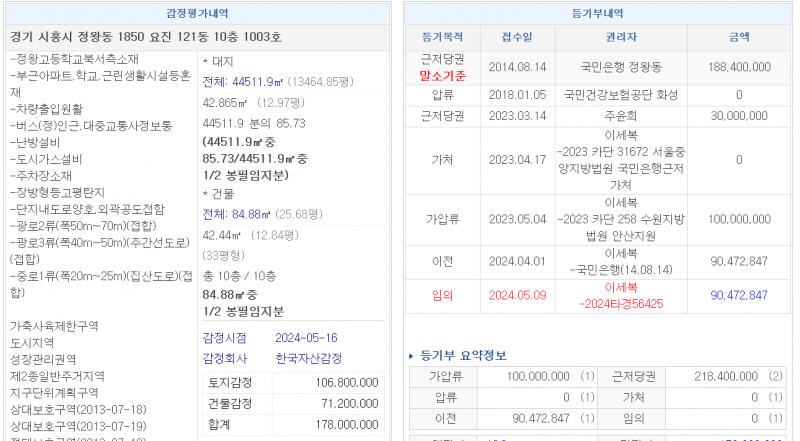Click the blue 90,472,847 amount for 임의

pos(739,296)
